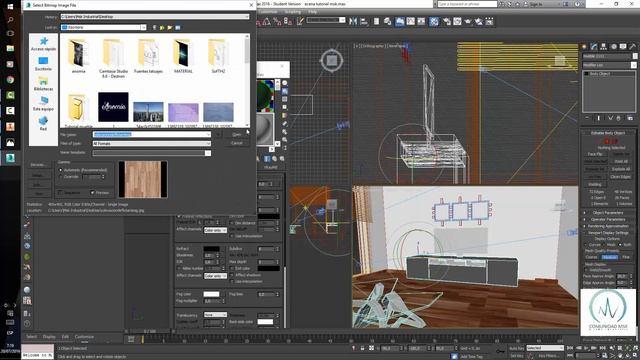Open Refract color swatch
This screenshot has height=360, width=640.
[211, 249]
